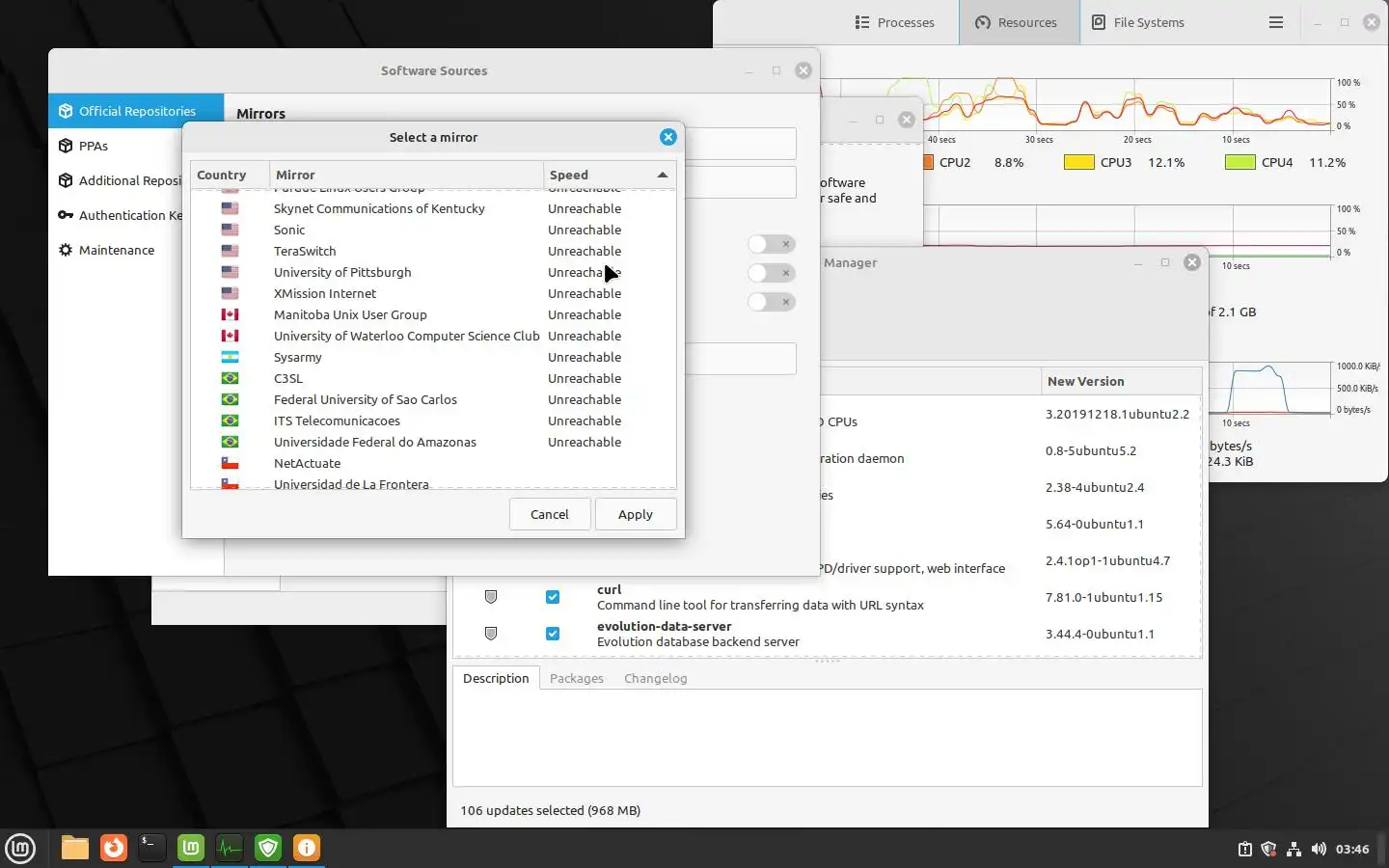The height and width of the screenshot is (868, 1389).
Task: Uncheck the evolution-data-server update checkbox
Action: coord(553,634)
